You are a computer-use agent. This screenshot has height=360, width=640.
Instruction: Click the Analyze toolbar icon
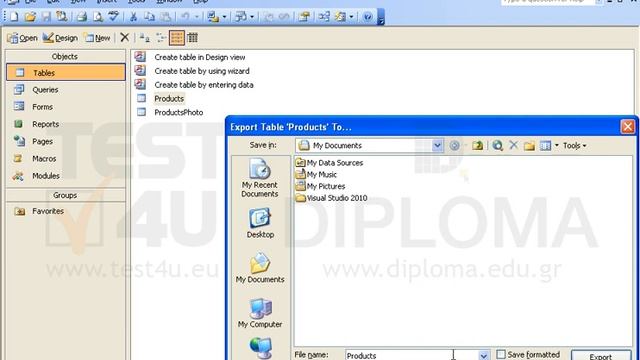241,17
